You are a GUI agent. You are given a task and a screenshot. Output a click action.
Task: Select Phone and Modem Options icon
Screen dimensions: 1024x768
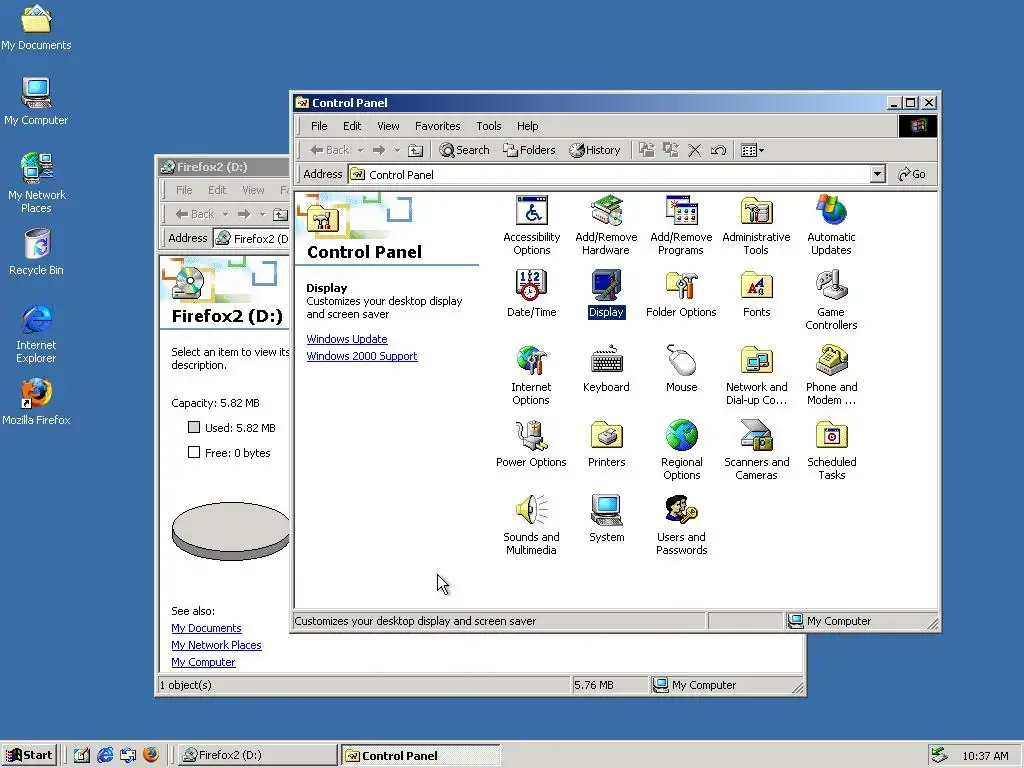[x=831, y=376]
